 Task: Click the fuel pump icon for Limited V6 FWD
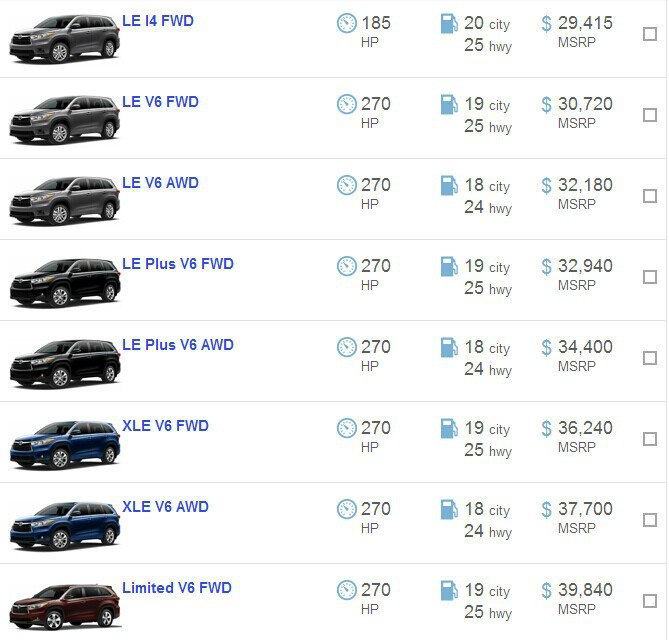(x=449, y=590)
